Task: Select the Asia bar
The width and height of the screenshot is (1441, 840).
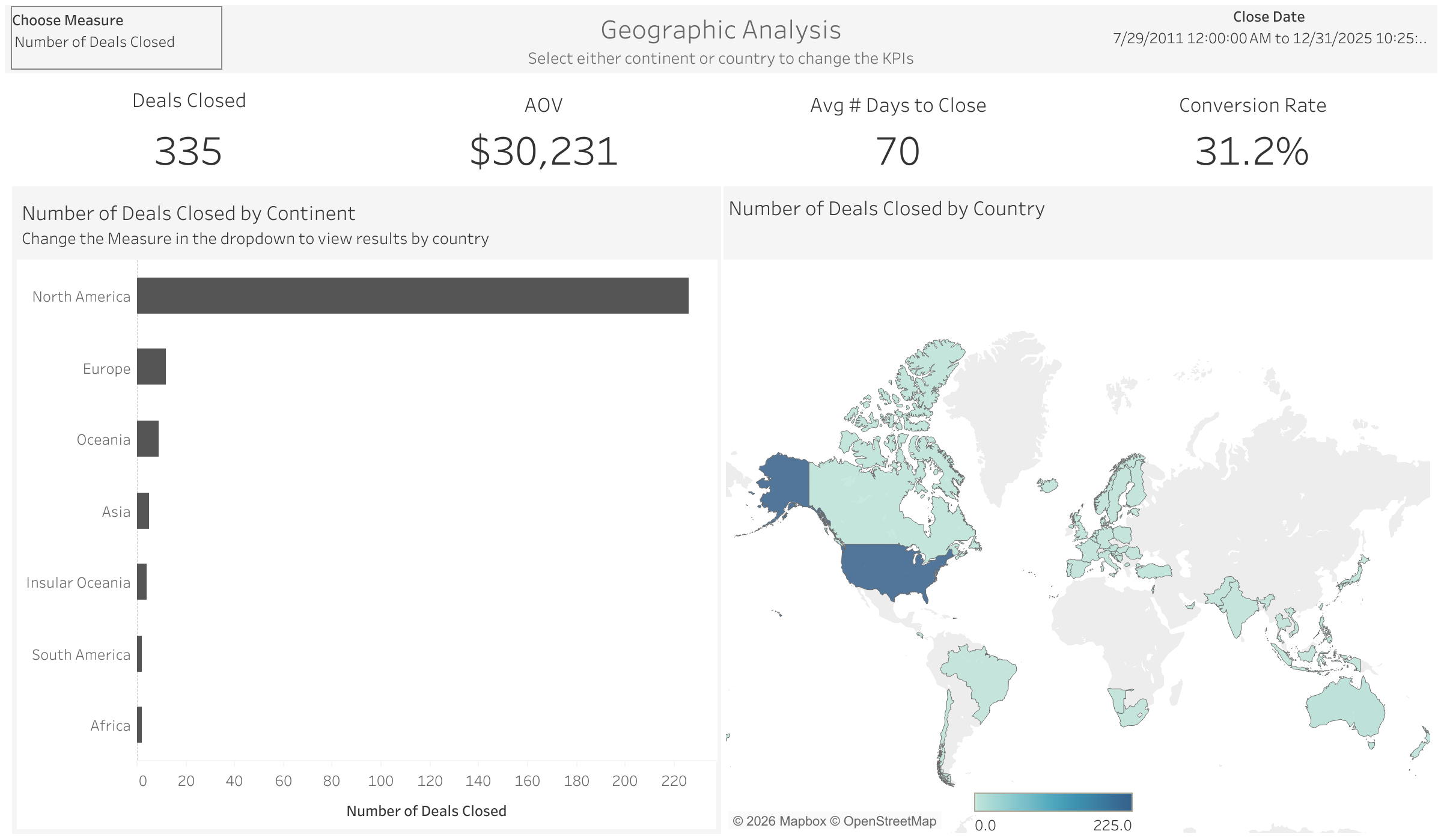Action: [143, 511]
